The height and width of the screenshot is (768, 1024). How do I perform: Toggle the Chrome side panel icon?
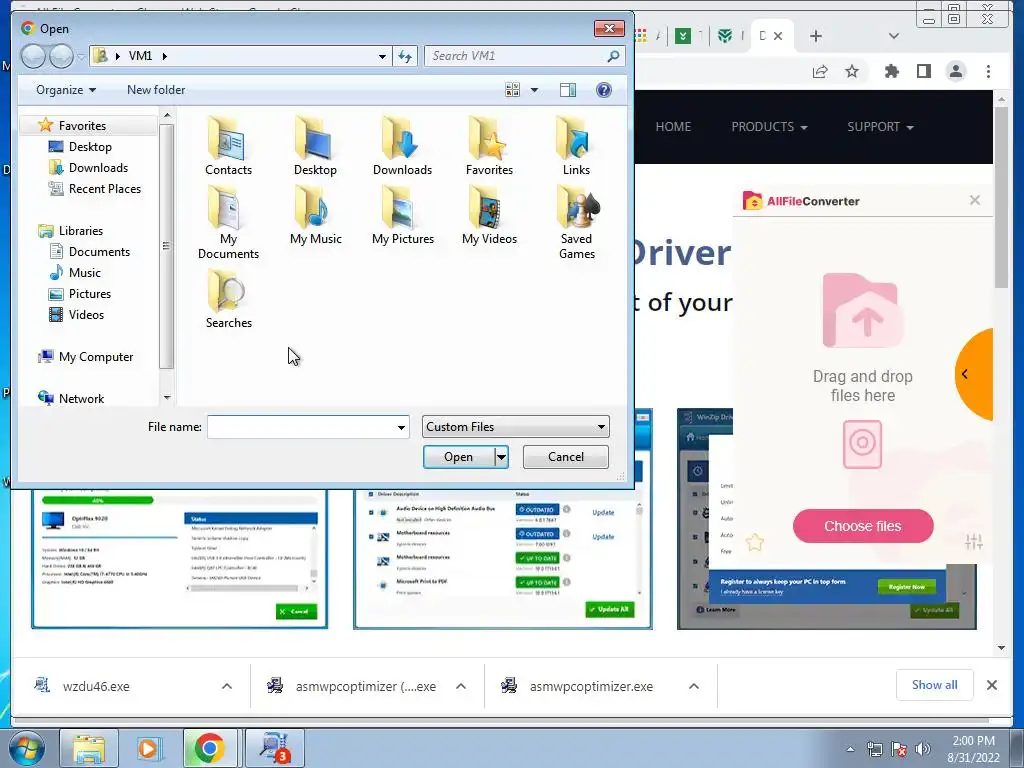(923, 71)
